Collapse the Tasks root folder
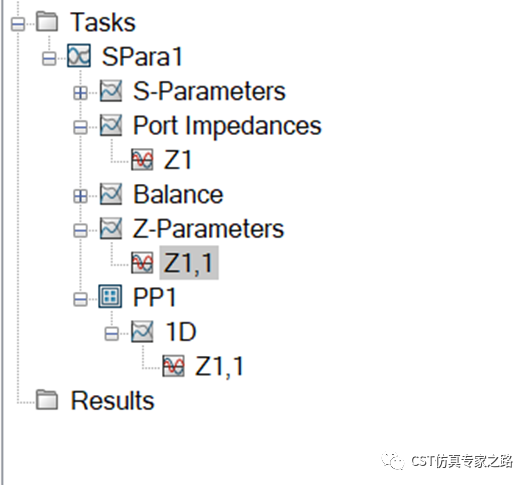The height and width of the screenshot is (485, 529). point(18,24)
